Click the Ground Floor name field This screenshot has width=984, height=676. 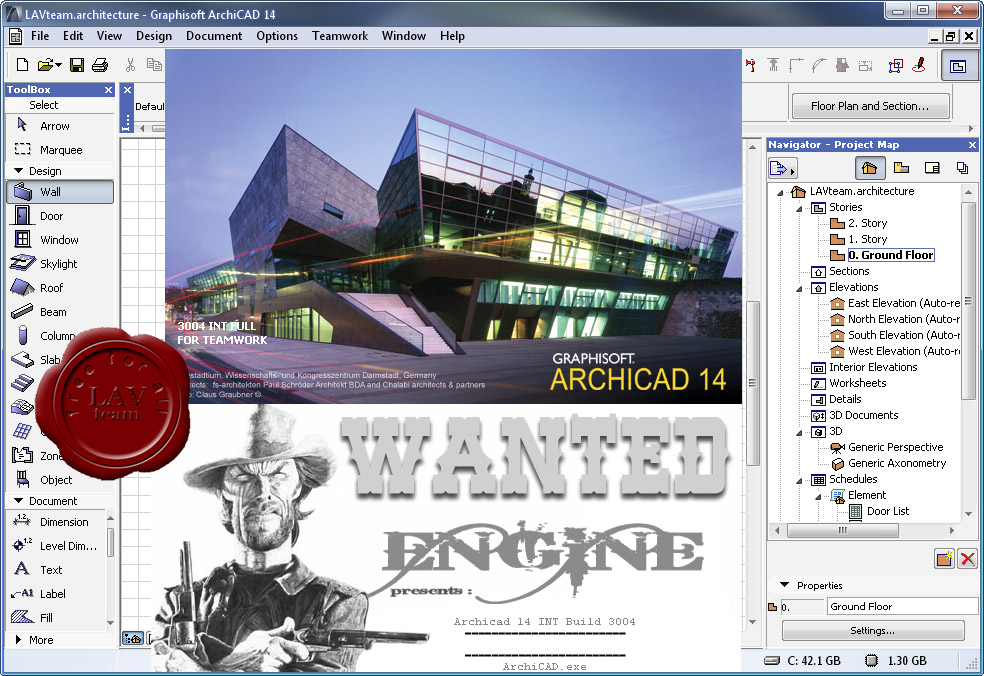pyautogui.click(x=902, y=606)
